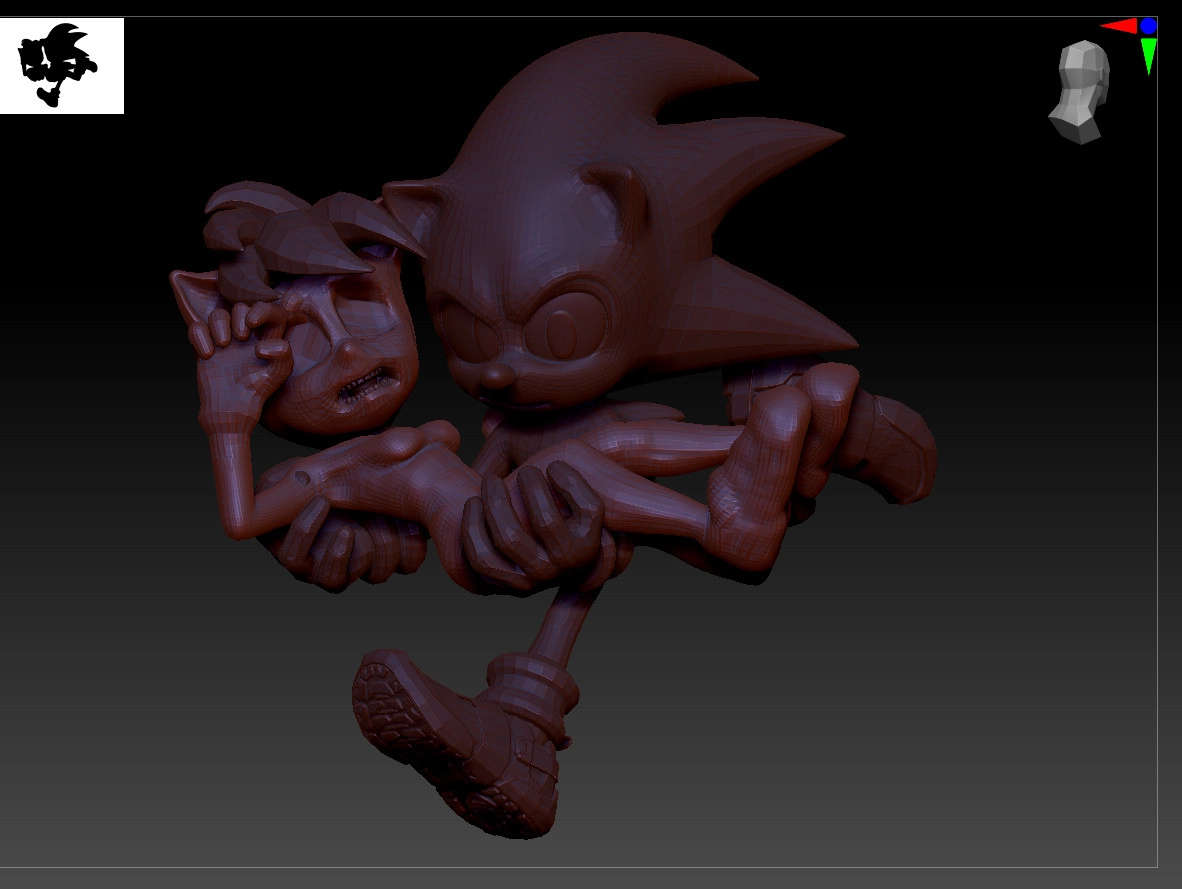Click Sonic's nose on the model
The image size is (1182, 889).
click(495, 377)
